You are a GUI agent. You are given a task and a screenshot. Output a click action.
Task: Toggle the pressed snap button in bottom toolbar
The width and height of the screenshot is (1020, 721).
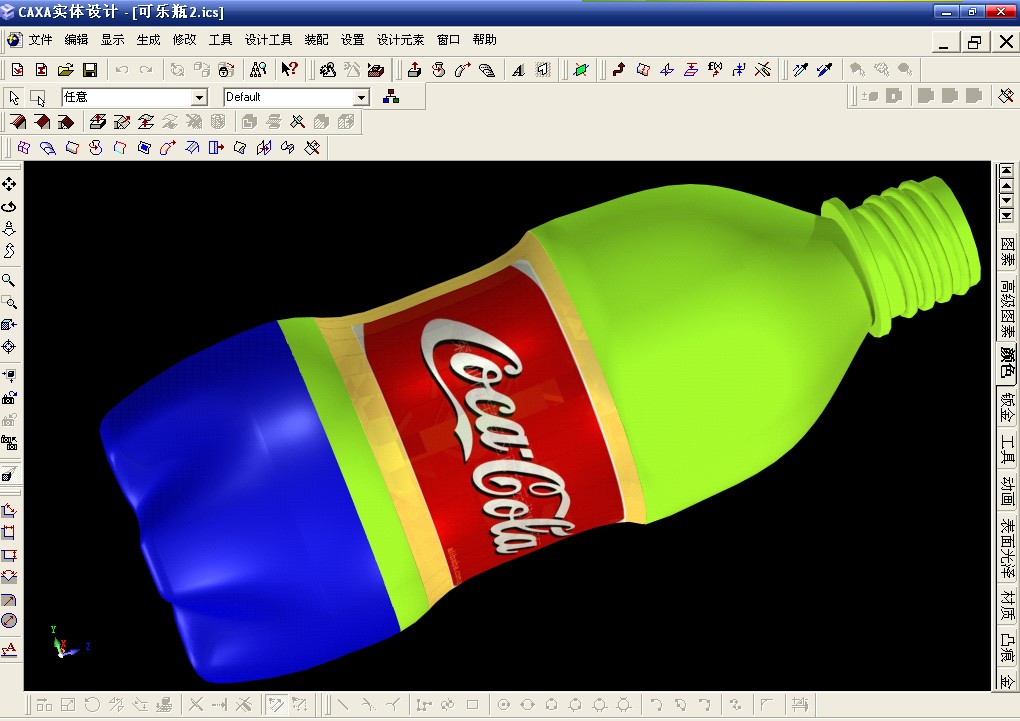point(276,705)
